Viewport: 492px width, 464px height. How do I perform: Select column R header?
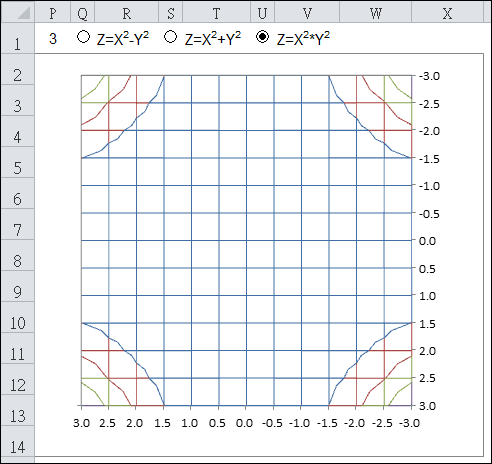(126, 12)
